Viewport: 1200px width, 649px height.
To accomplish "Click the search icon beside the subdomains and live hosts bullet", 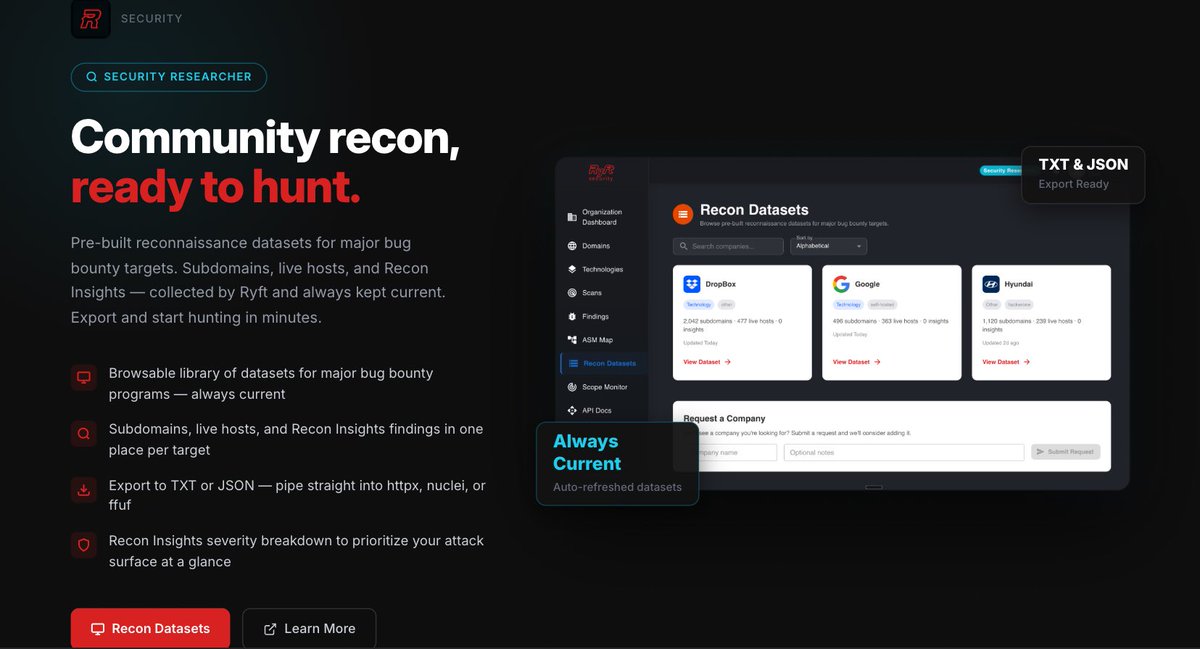I will (x=84, y=433).
